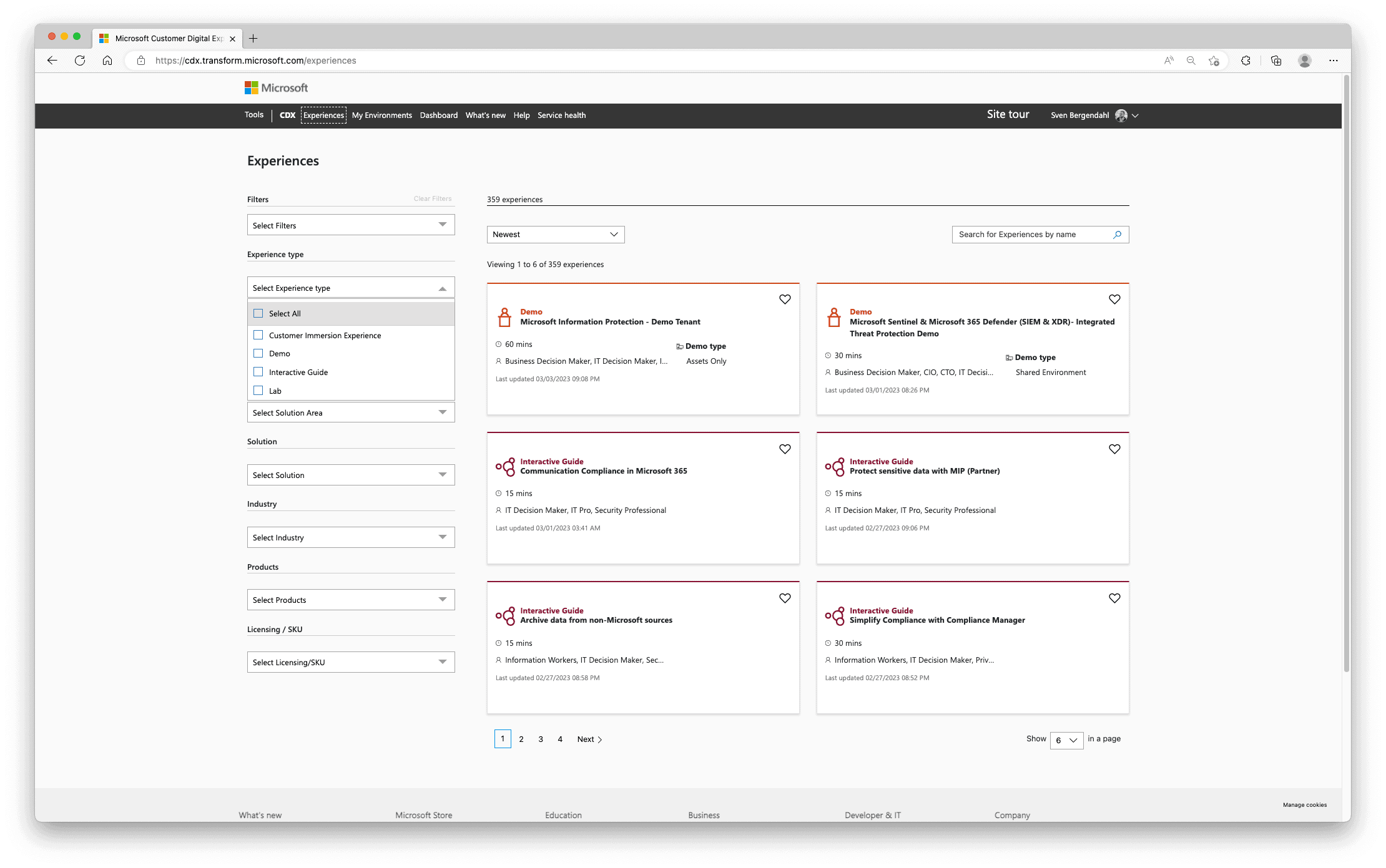Open the Newest sort dropdown

pyautogui.click(x=555, y=235)
